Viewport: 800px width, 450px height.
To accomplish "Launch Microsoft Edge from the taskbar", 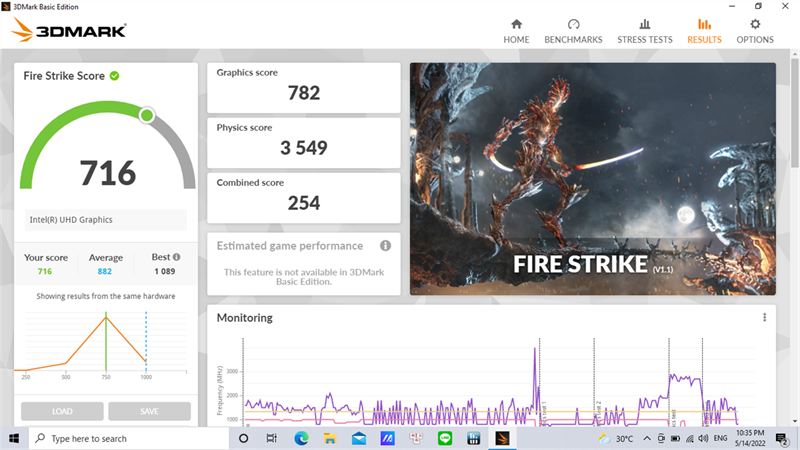I will click(301, 439).
